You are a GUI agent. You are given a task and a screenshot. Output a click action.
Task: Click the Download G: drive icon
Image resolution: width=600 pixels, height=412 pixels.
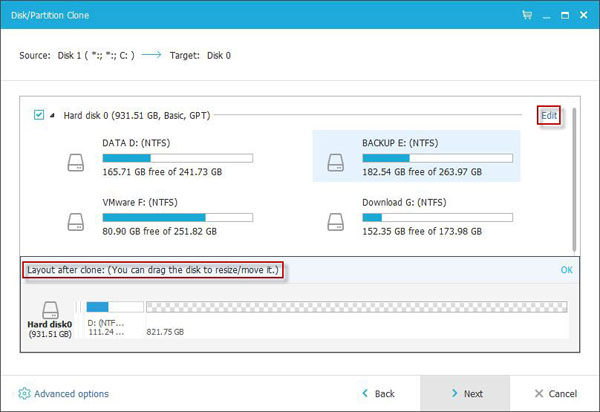coord(336,222)
